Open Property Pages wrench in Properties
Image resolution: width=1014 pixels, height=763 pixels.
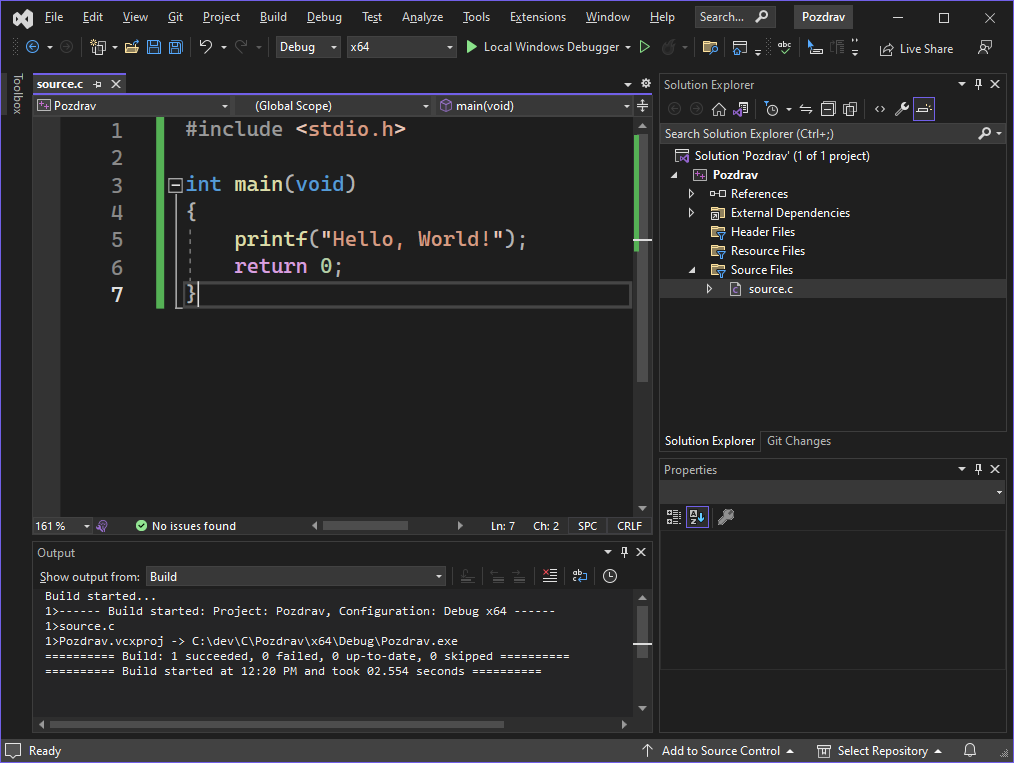click(726, 517)
